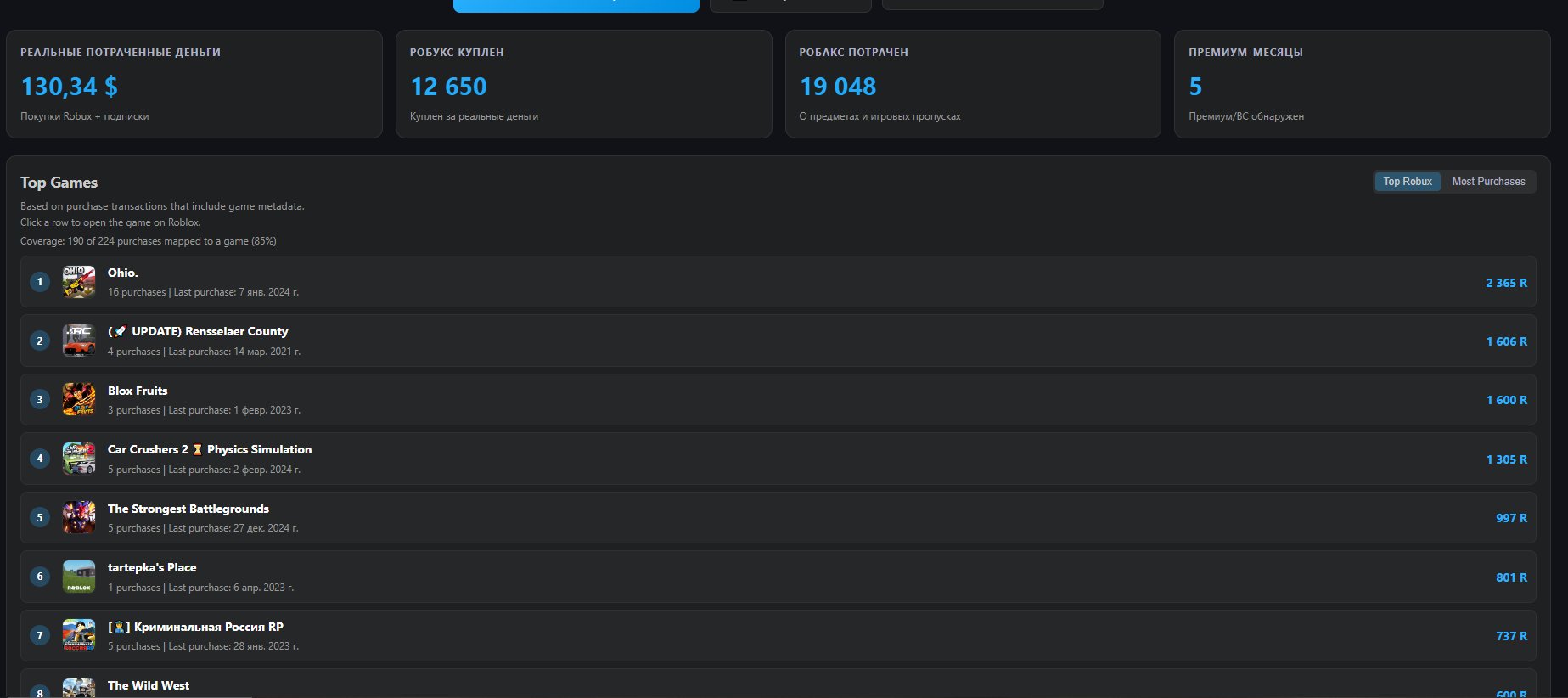Click the Top Games heading
Screen dimensions: 1568x698
[x=59, y=183]
